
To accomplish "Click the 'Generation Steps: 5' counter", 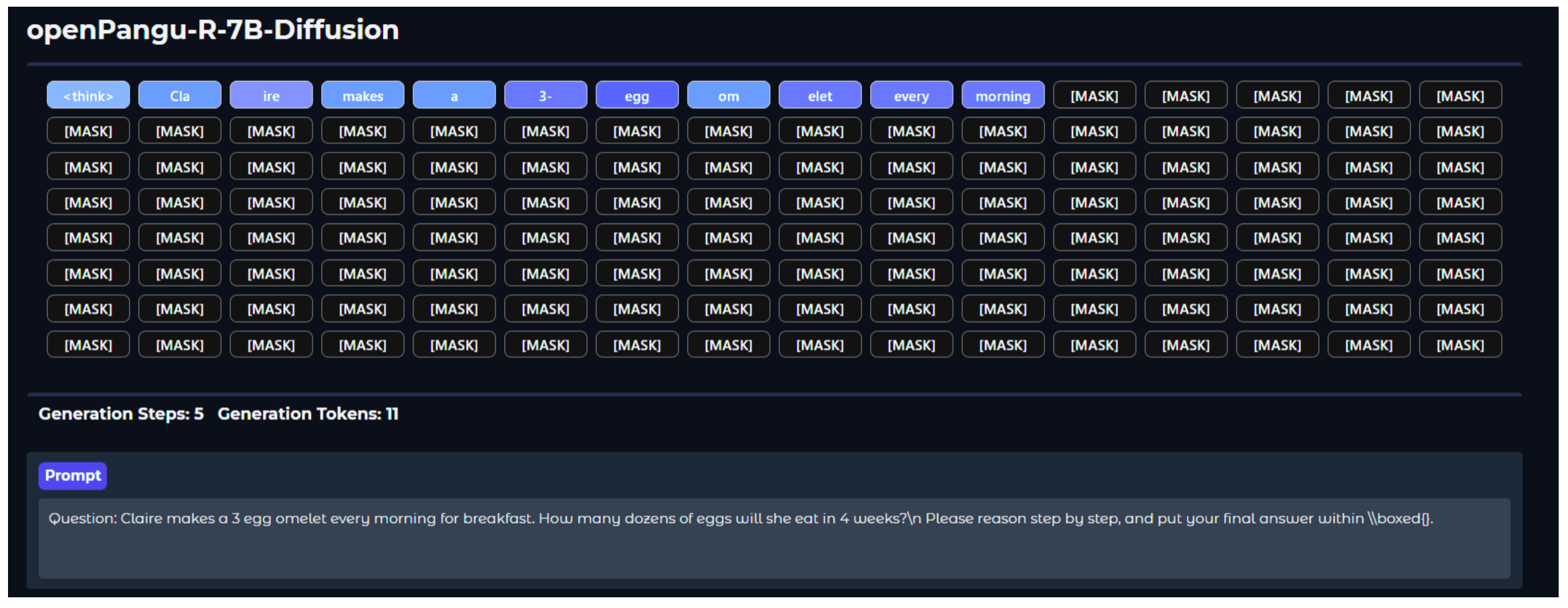I will [121, 414].
